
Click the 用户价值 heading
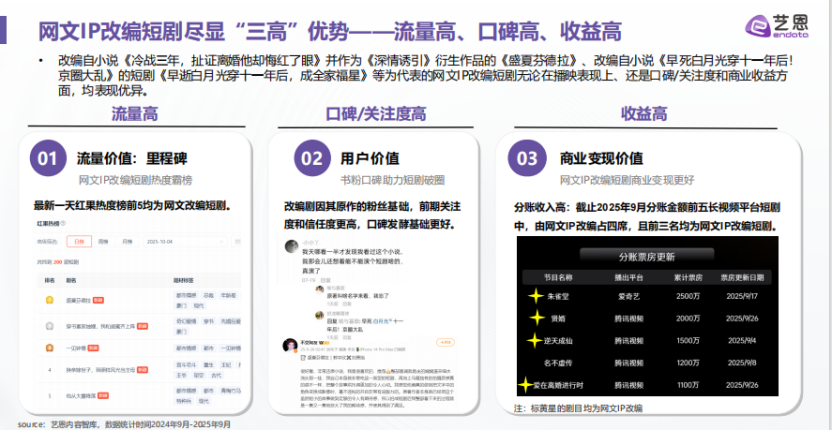pyautogui.click(x=370, y=158)
